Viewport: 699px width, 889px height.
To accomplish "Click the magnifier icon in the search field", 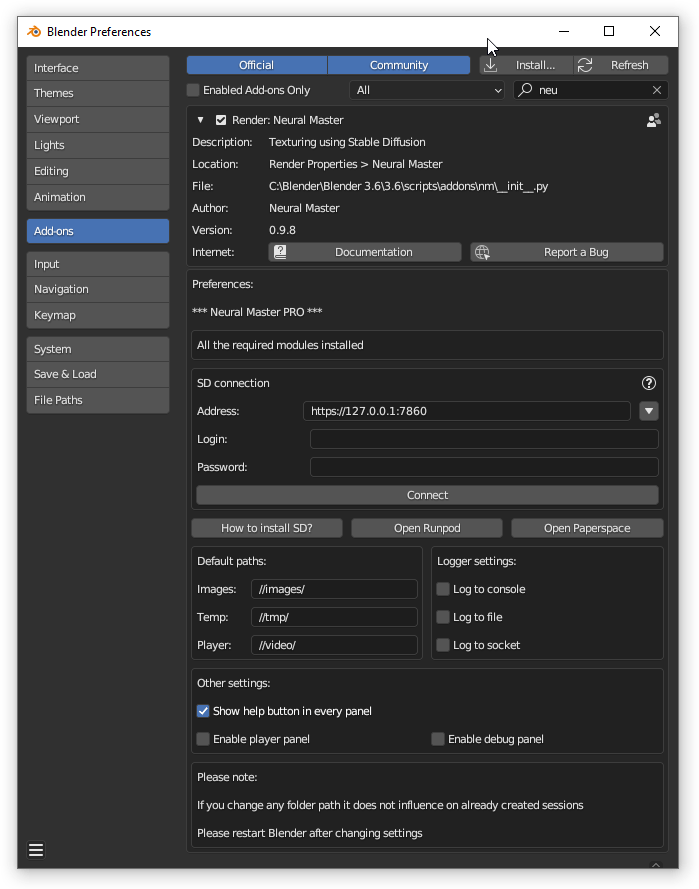I will [x=526, y=90].
